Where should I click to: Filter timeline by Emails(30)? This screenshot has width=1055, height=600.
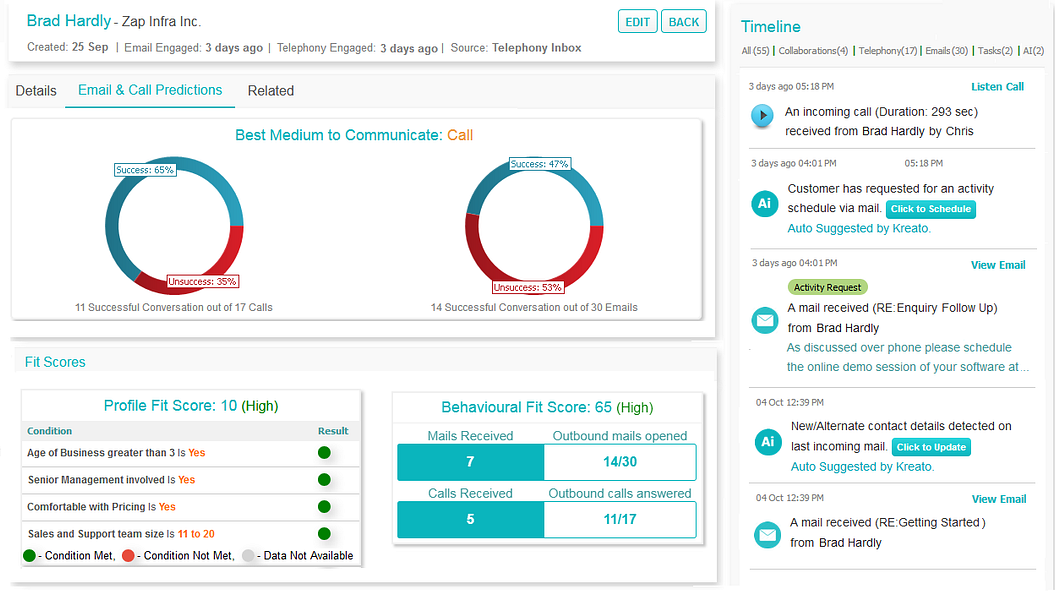946,50
